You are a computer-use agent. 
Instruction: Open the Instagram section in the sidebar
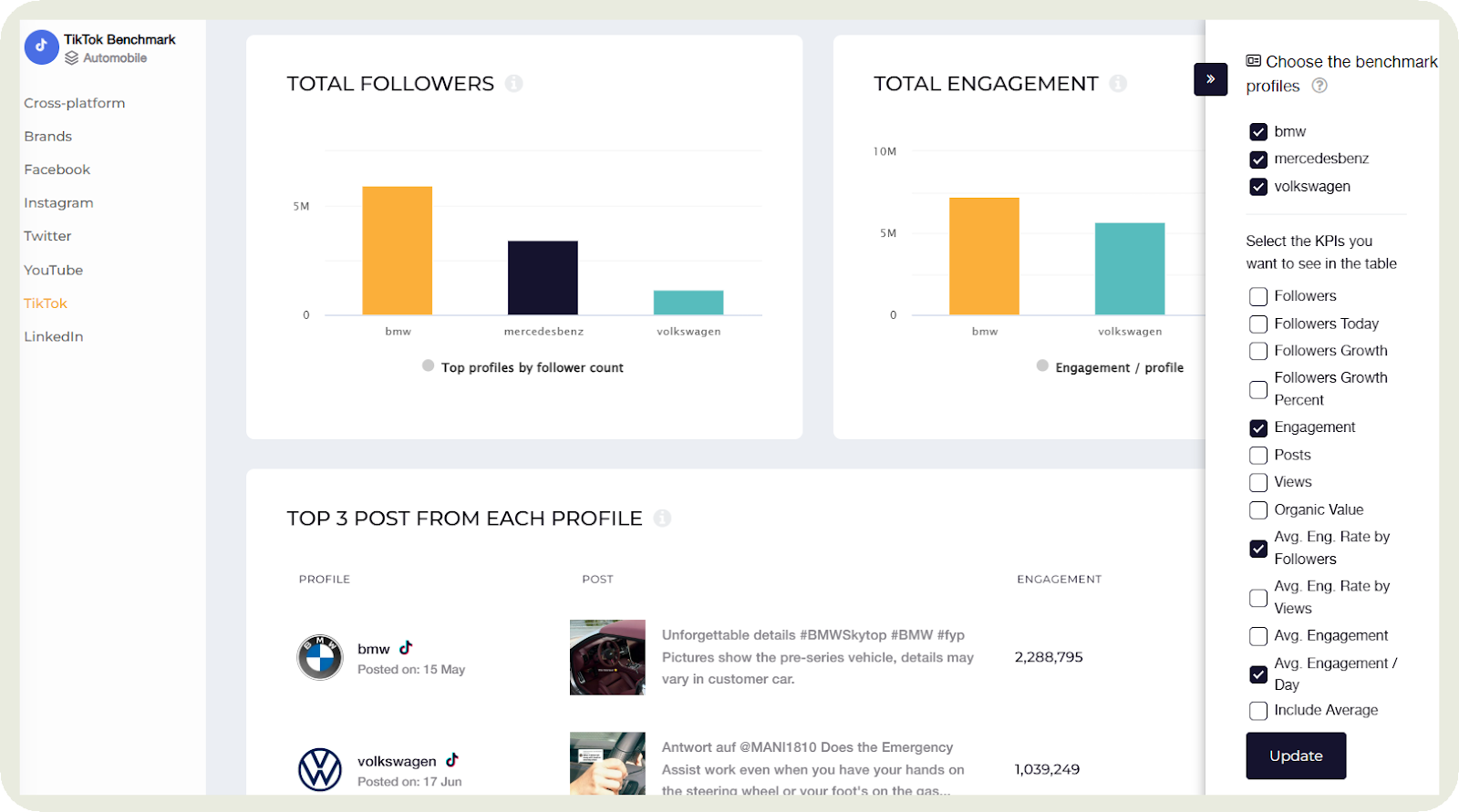coord(58,203)
